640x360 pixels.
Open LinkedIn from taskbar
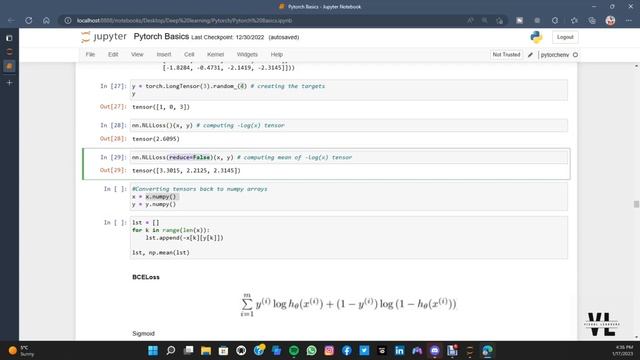tap(399, 351)
